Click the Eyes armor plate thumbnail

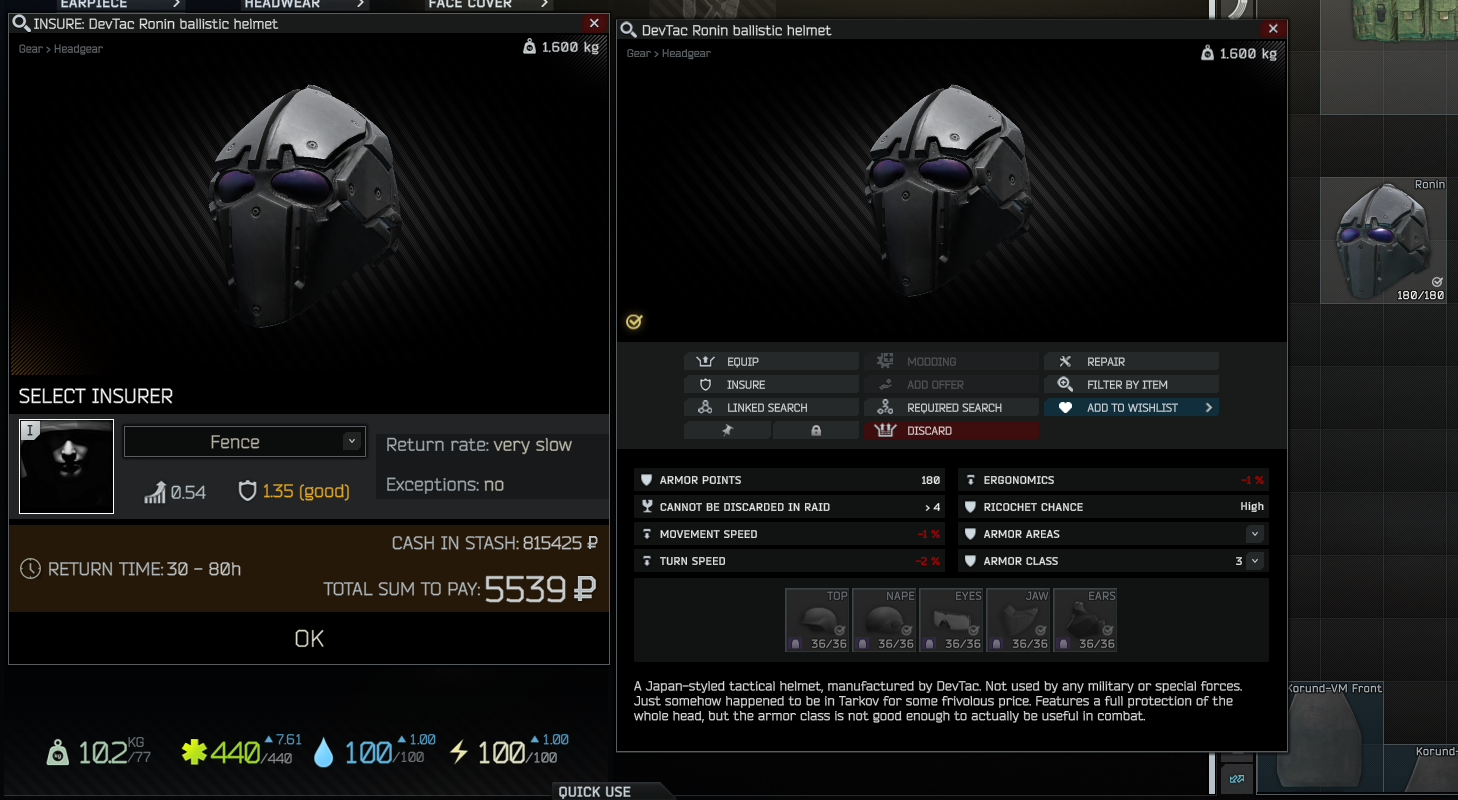tap(952, 620)
